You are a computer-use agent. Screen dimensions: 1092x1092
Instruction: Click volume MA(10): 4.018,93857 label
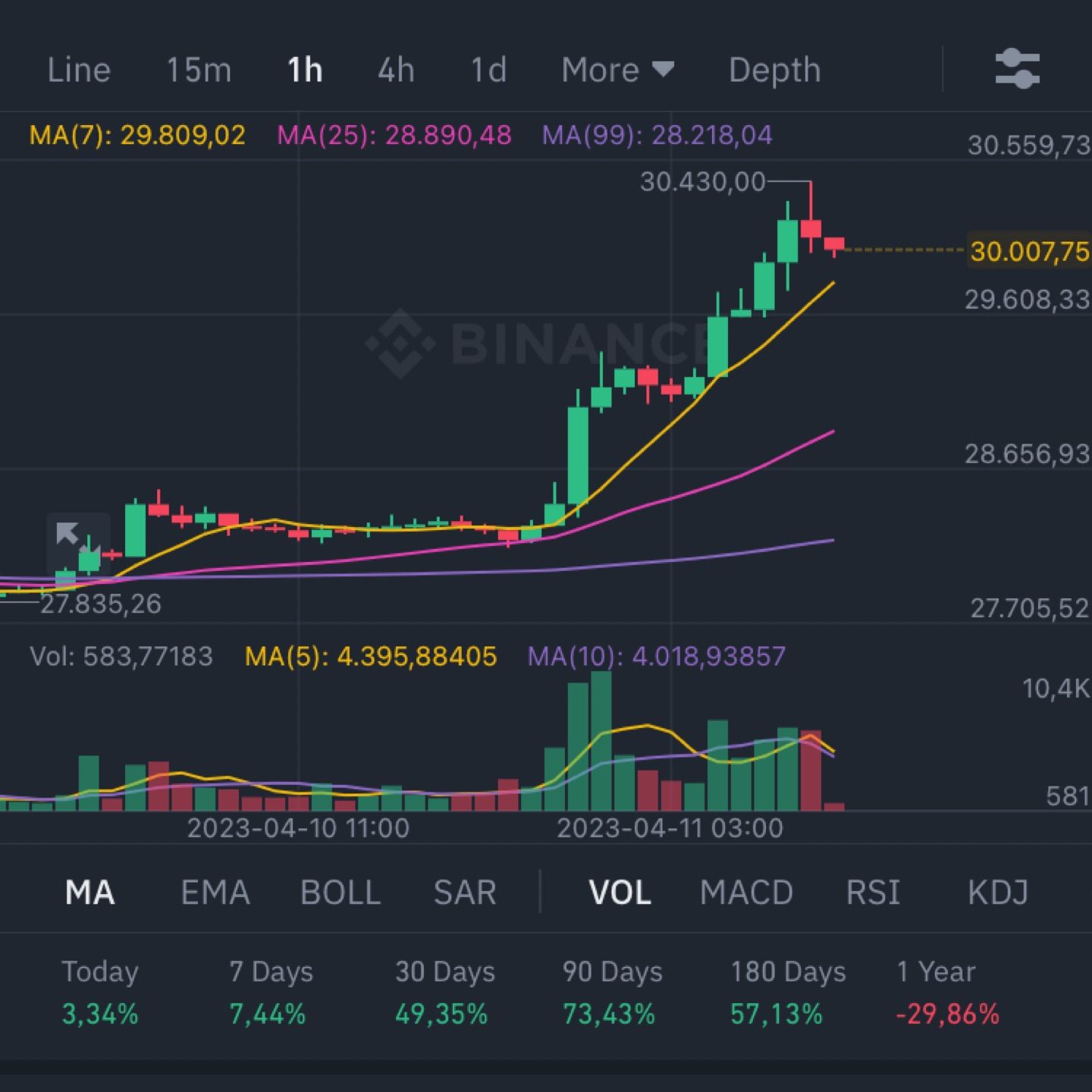[x=657, y=656]
